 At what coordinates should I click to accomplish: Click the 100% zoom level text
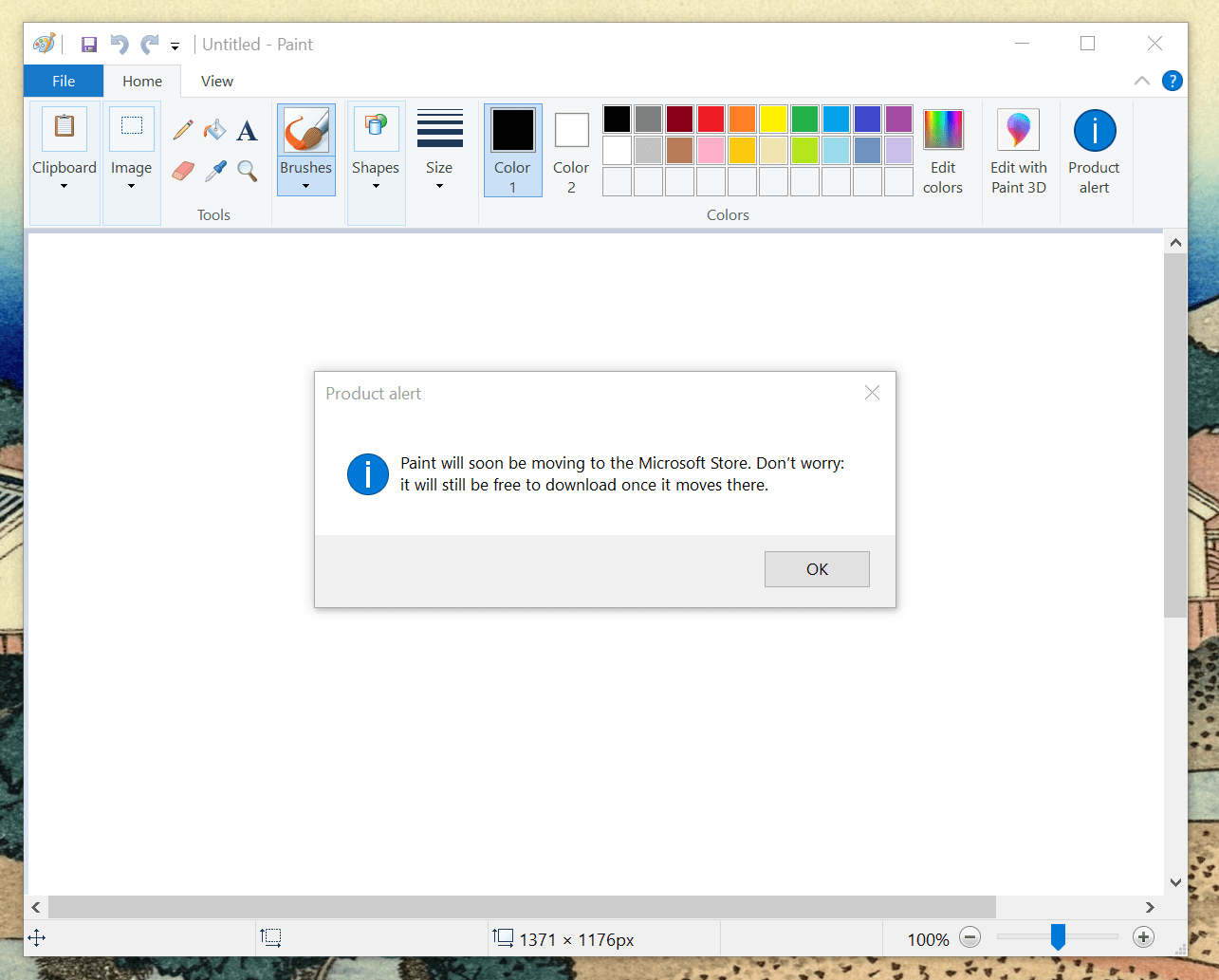click(928, 939)
